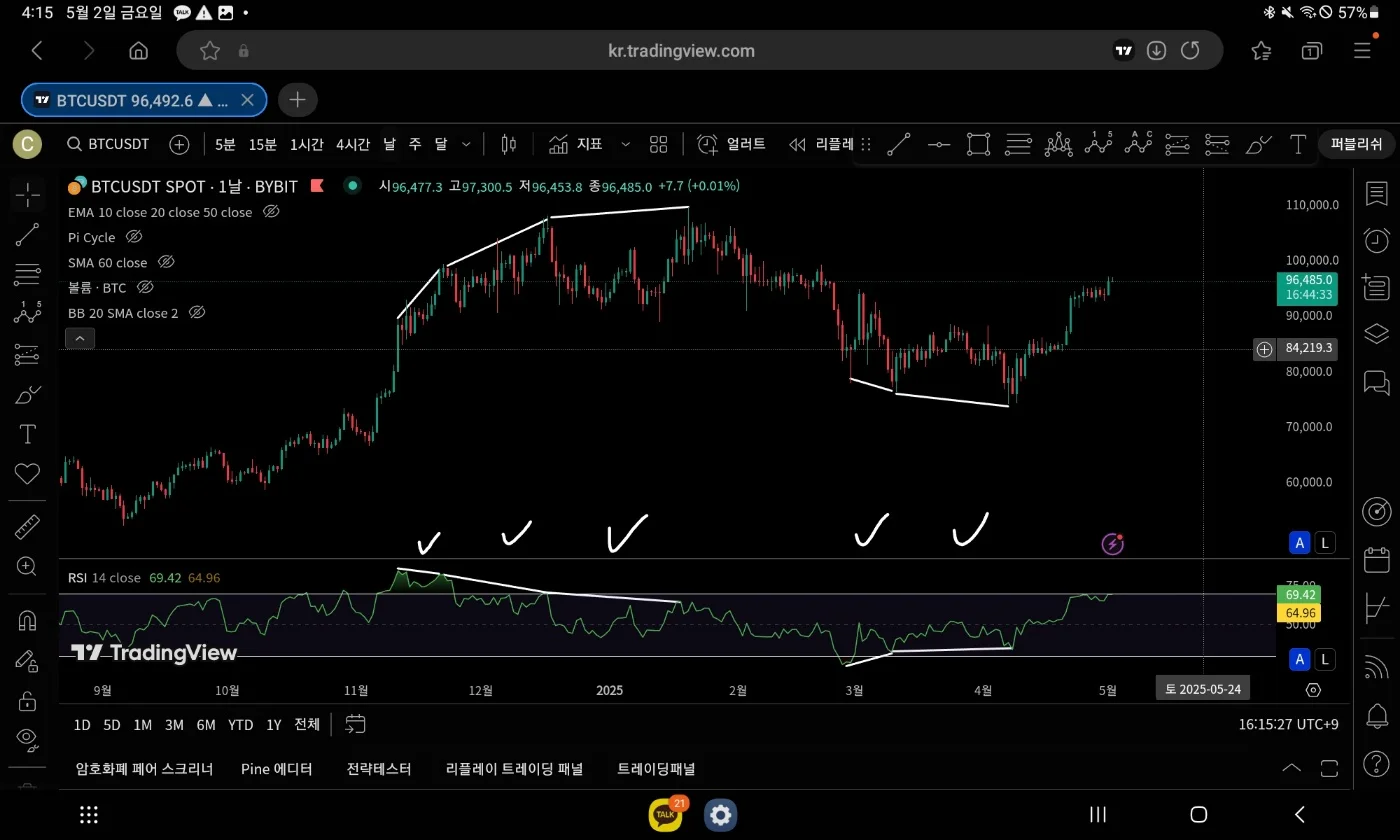Open the 전략테스터 tab
This screenshot has width=1400, height=840.
[x=379, y=769]
